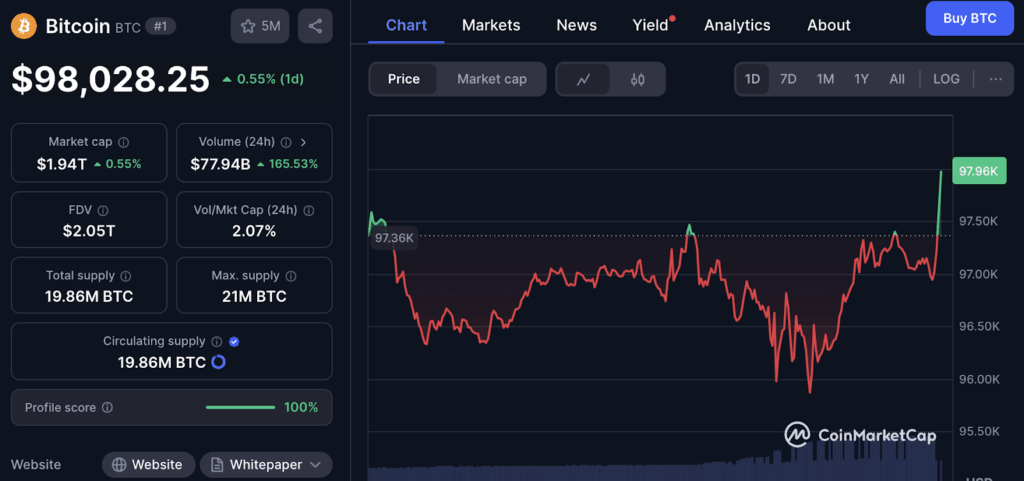
Task: Click the share icon button
Action: [315, 26]
